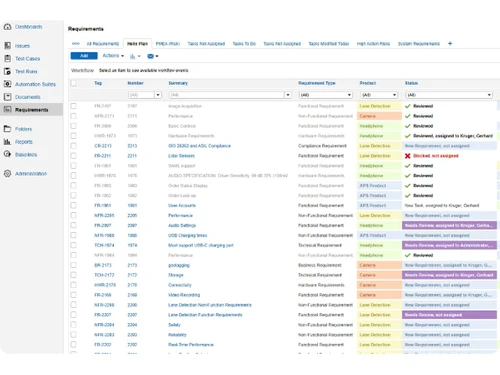The height and width of the screenshot is (375, 500).
Task: Open the Tasks Modified Today tab
Action: (x=329, y=44)
